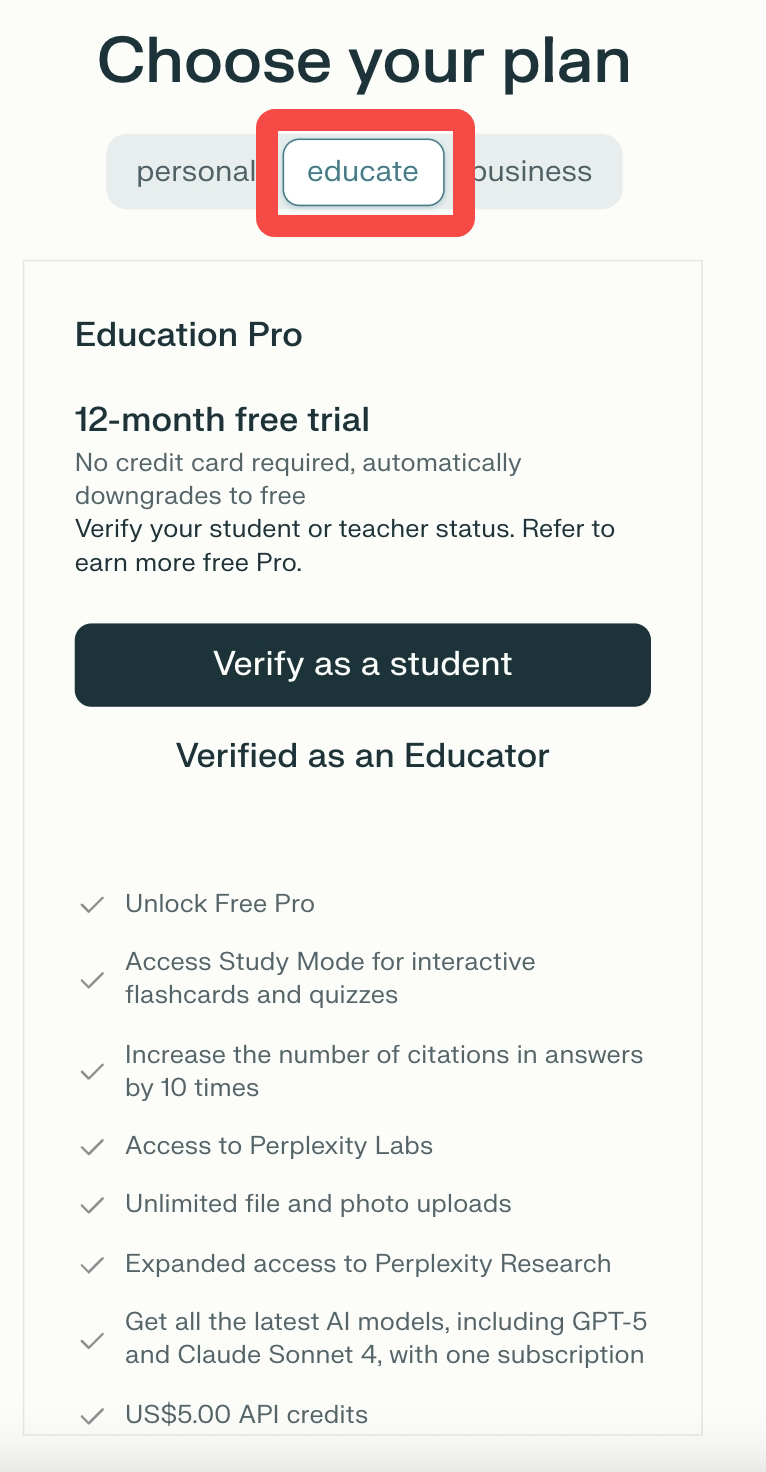Screen dimensions: 766x1472
Task: Click the Choose your plan heading
Action: click(364, 60)
